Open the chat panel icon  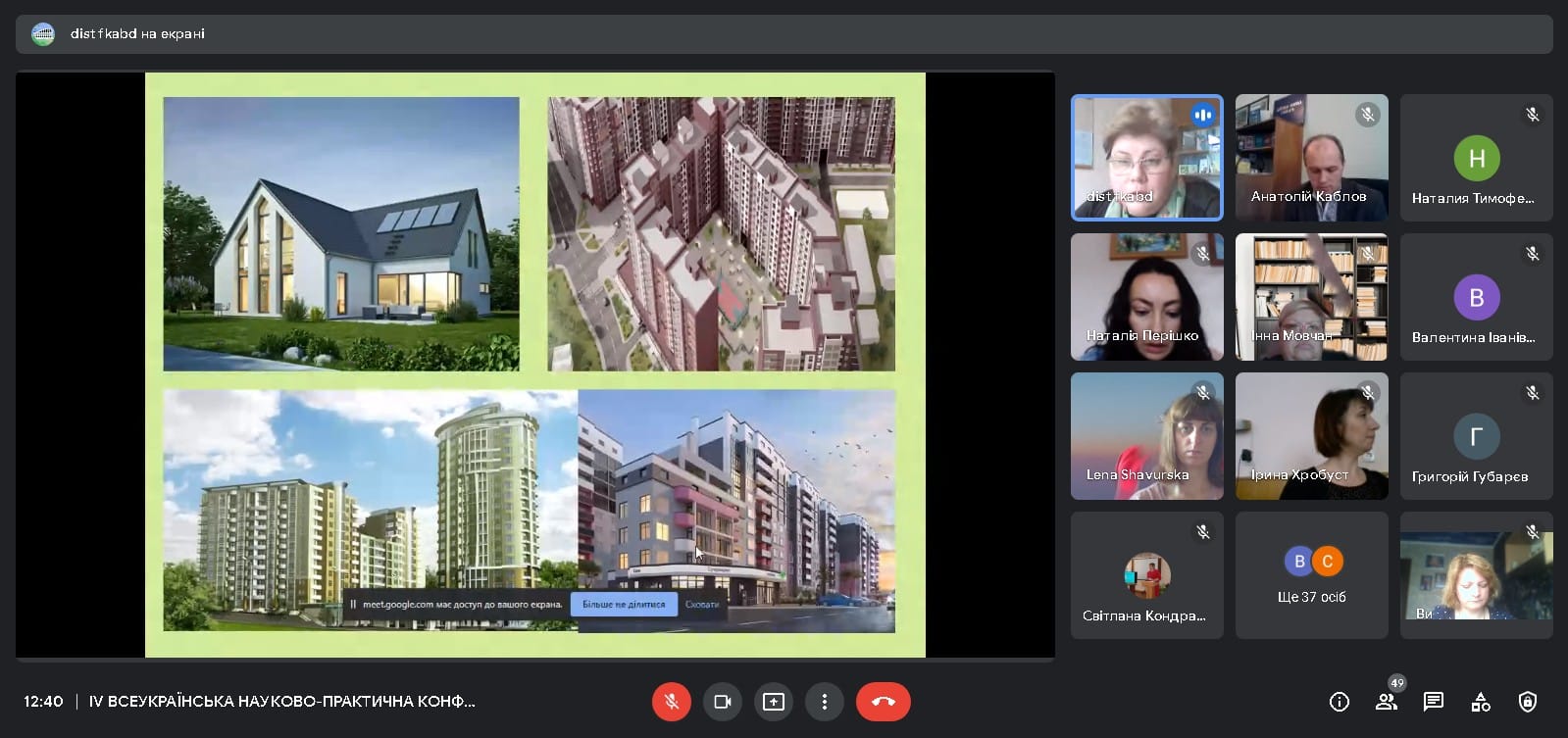tap(1434, 702)
